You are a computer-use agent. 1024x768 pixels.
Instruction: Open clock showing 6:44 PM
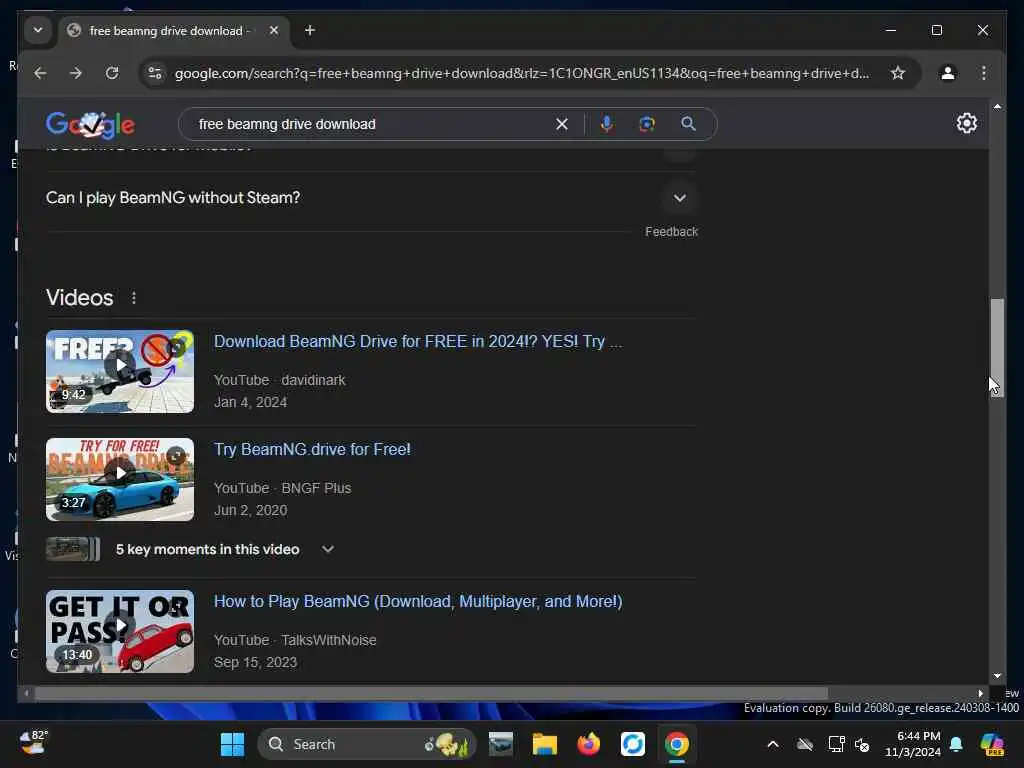[912, 744]
